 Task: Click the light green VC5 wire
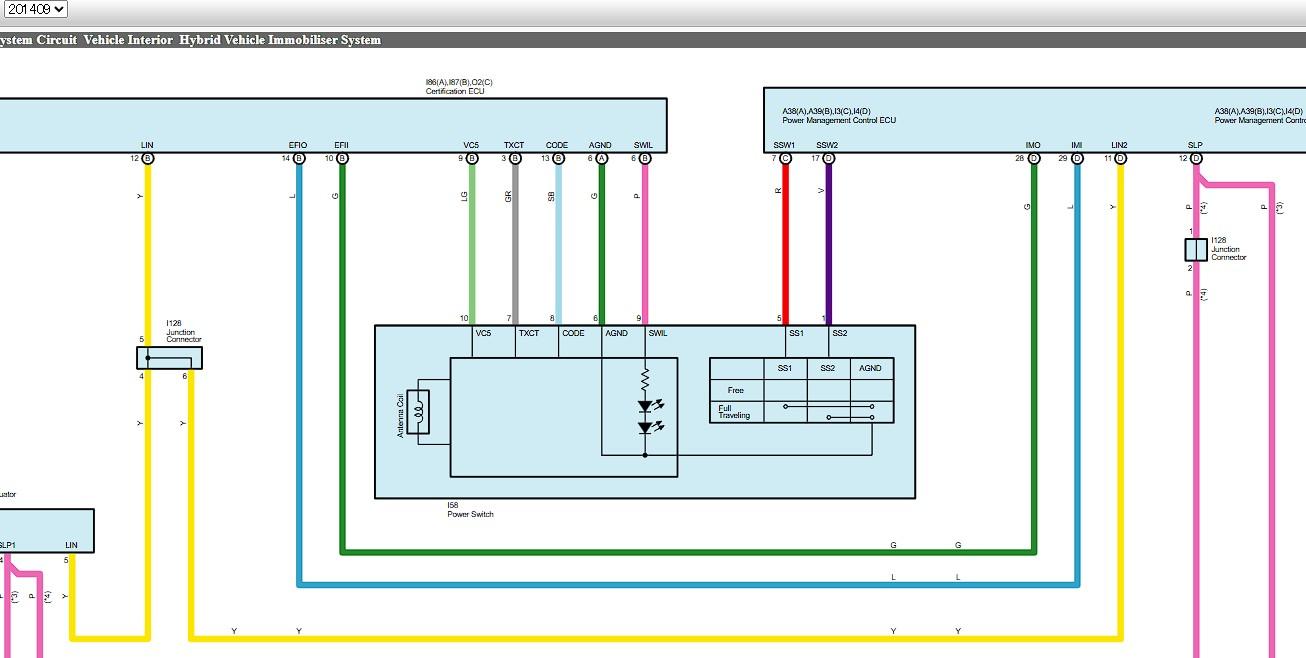[x=472, y=240]
